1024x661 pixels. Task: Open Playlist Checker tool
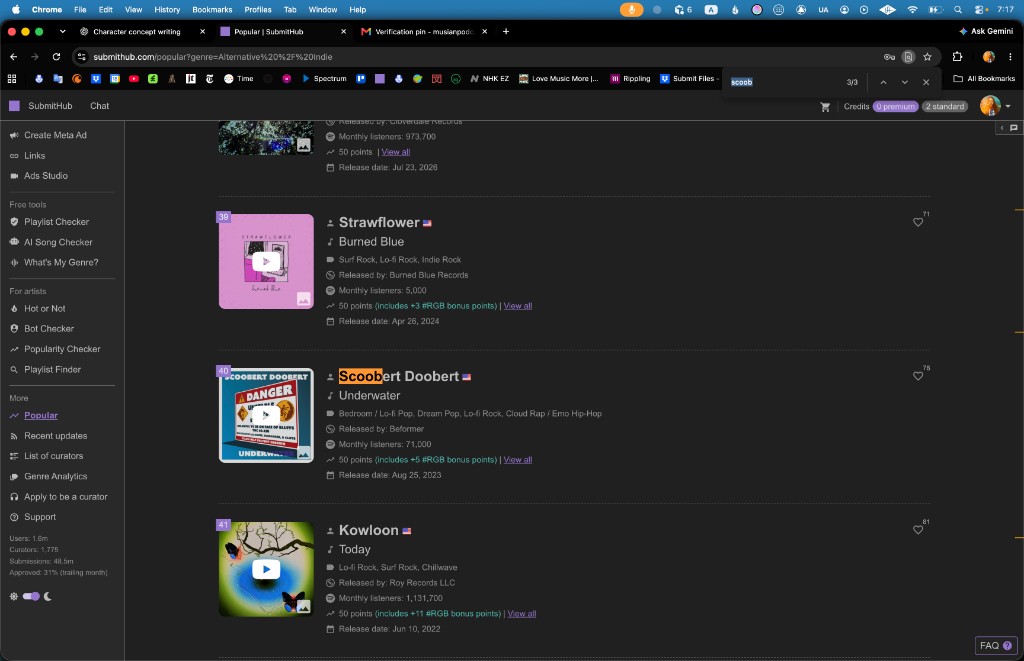[56, 222]
